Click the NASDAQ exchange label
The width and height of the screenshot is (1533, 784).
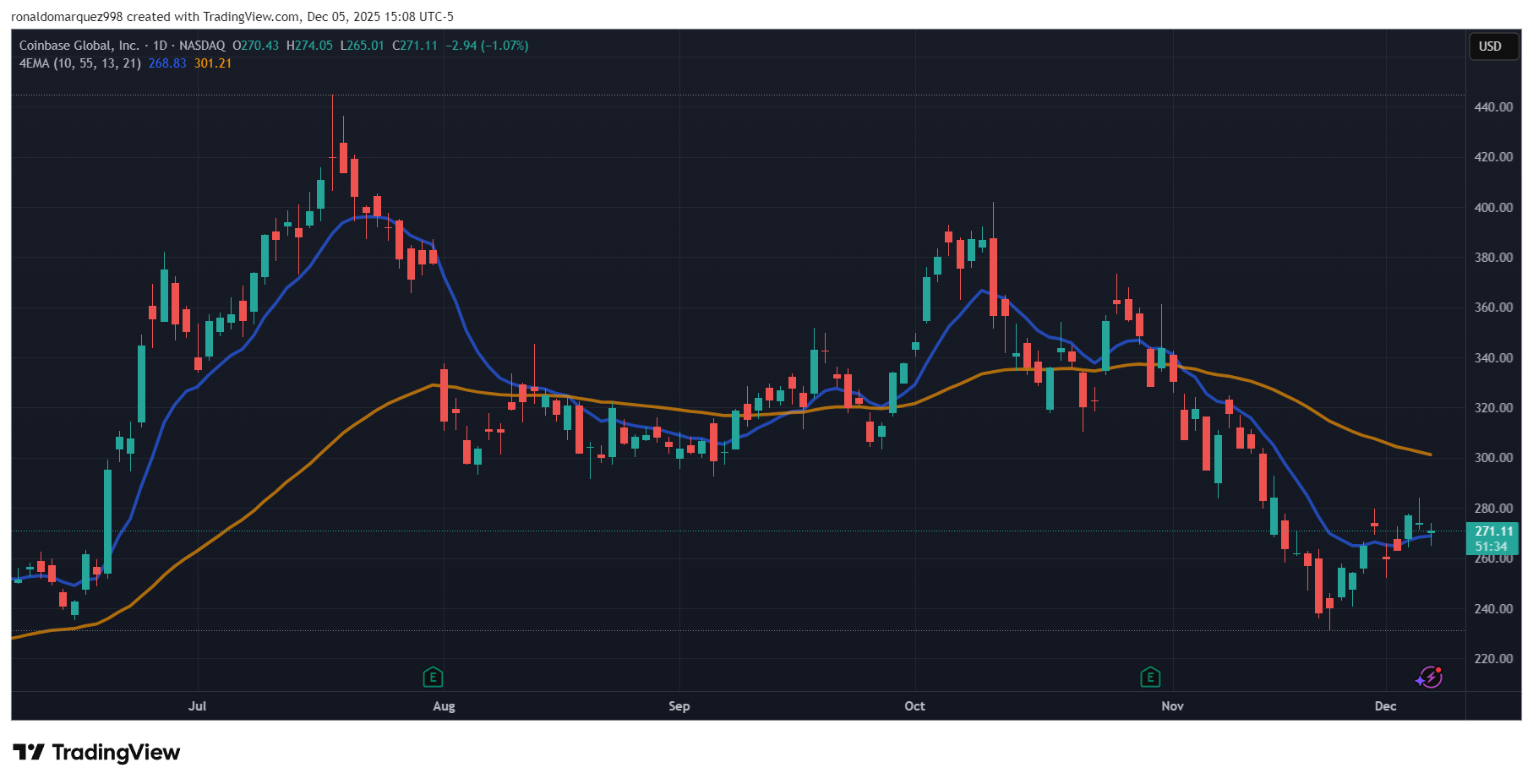pos(201,46)
